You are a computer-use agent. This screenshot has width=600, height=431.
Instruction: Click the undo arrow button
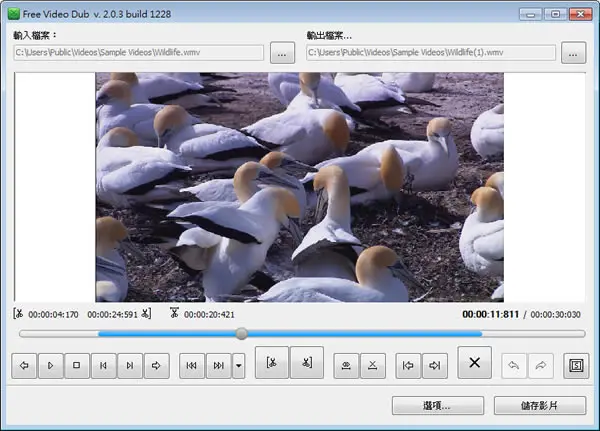[514, 366]
